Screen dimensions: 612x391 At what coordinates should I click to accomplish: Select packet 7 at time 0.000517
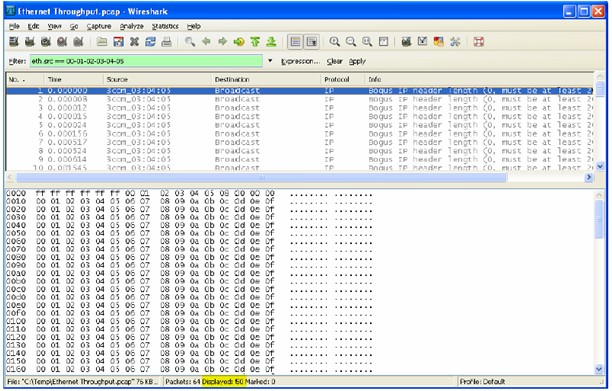click(299, 142)
